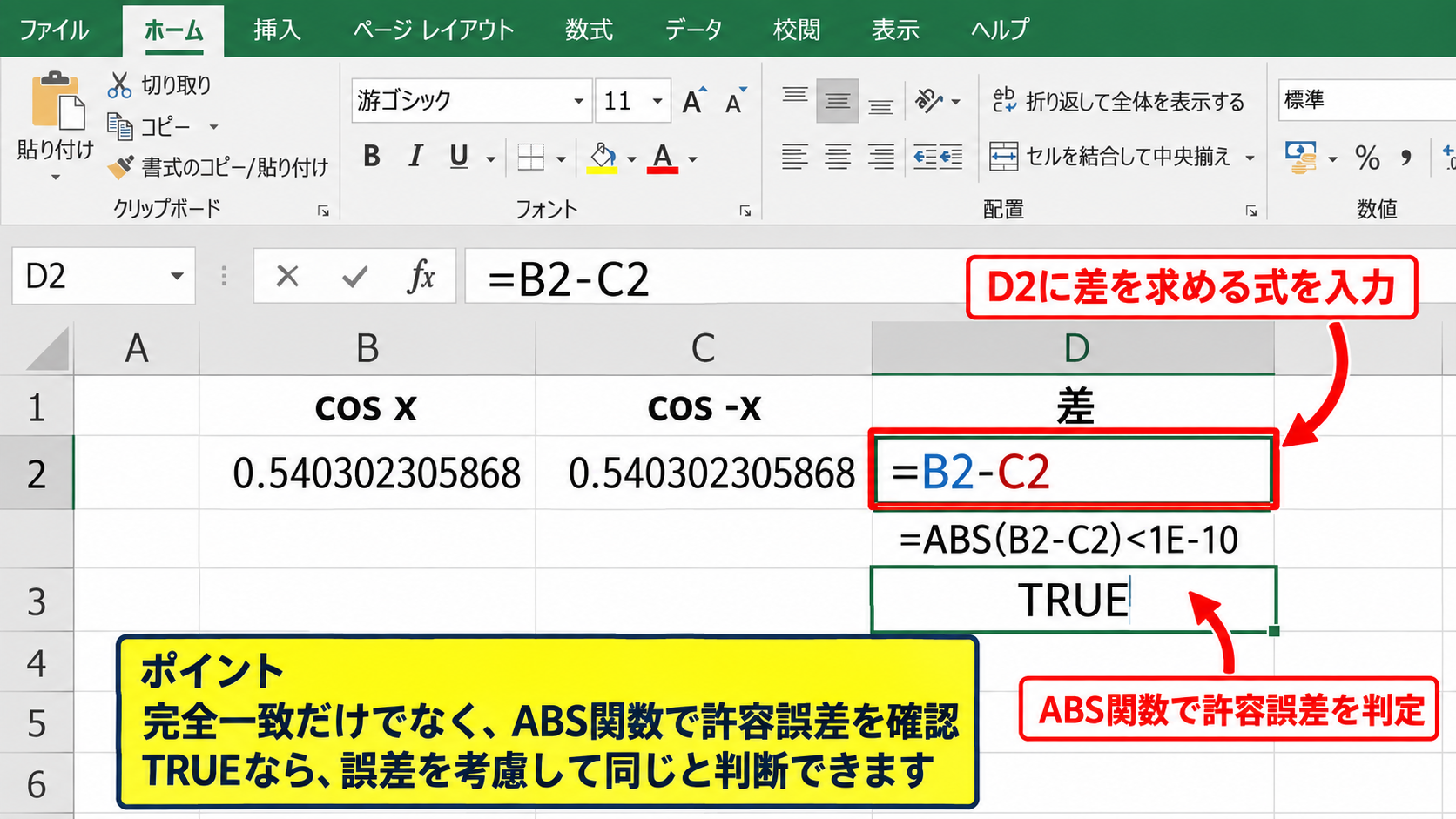Click 折り返して全体を表示する wrap text button

[1119, 101]
